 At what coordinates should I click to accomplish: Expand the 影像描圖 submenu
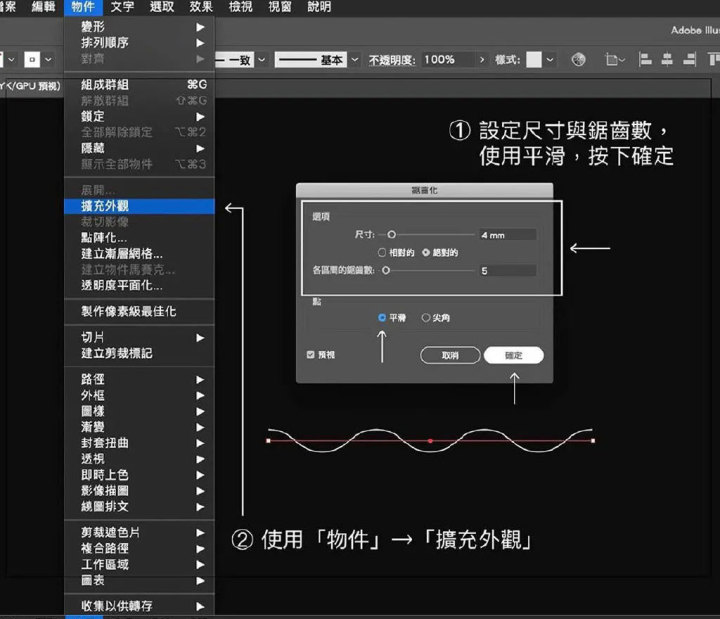coord(140,490)
